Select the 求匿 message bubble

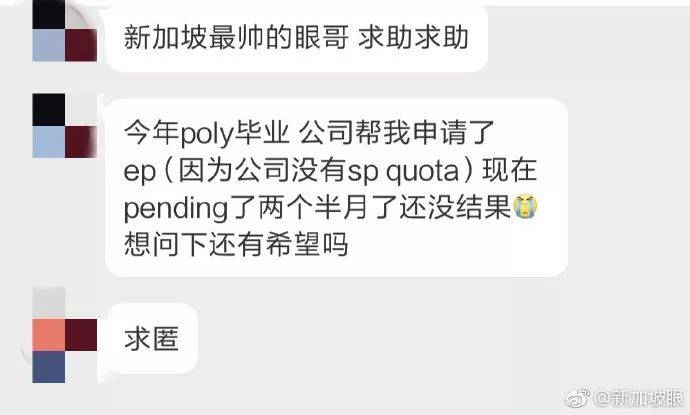click(152, 338)
